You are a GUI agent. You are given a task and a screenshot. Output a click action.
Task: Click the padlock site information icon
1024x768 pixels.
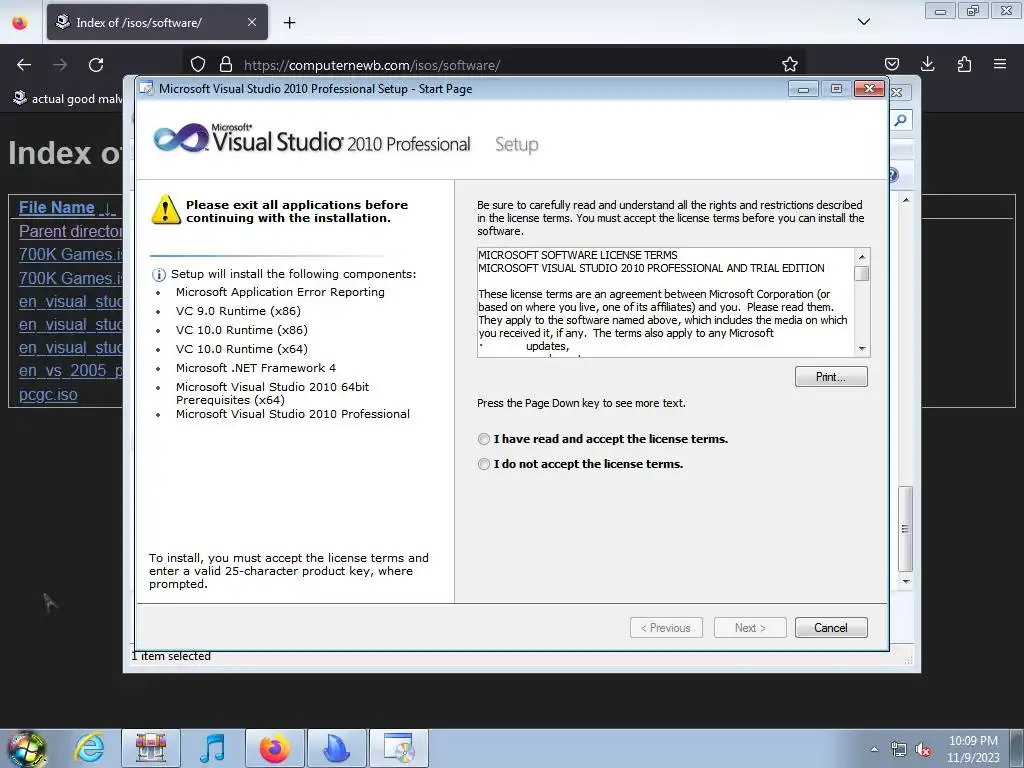[226, 65]
